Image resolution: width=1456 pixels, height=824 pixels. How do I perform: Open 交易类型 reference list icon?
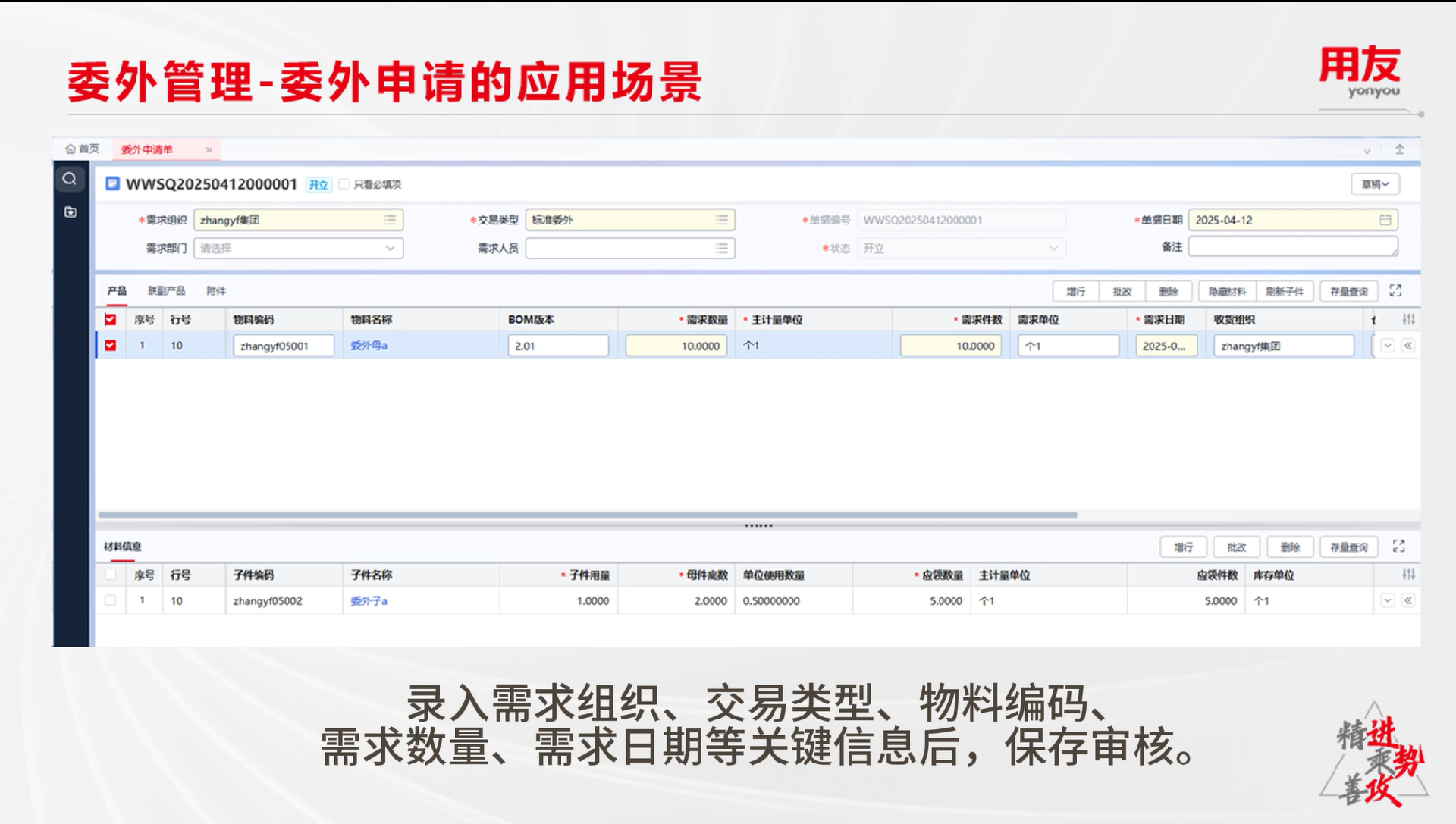point(721,220)
